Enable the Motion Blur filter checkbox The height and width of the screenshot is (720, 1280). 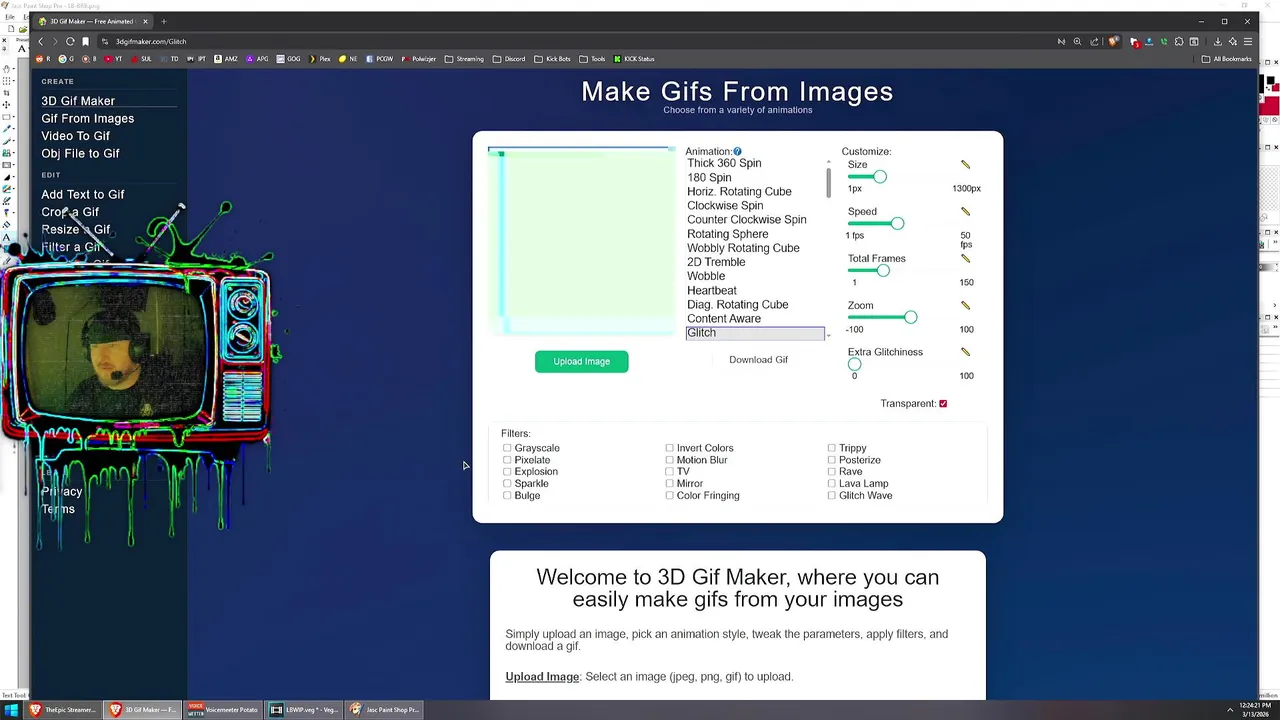[x=669, y=460]
